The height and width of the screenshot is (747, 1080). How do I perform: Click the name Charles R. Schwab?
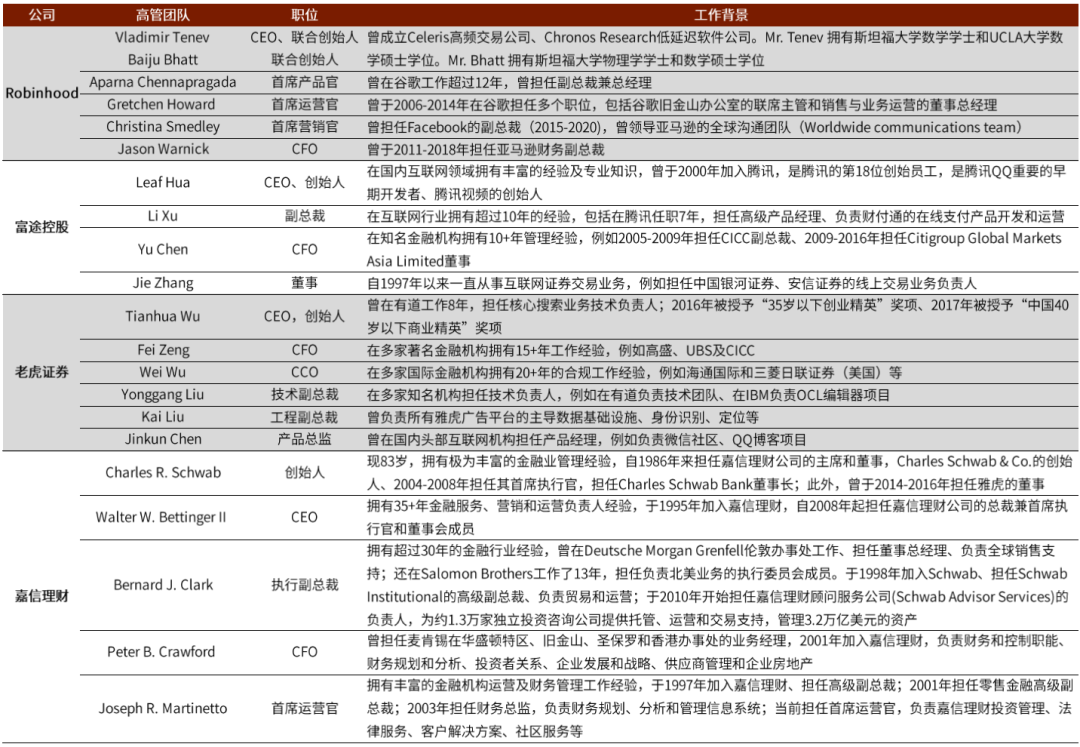coord(163,472)
